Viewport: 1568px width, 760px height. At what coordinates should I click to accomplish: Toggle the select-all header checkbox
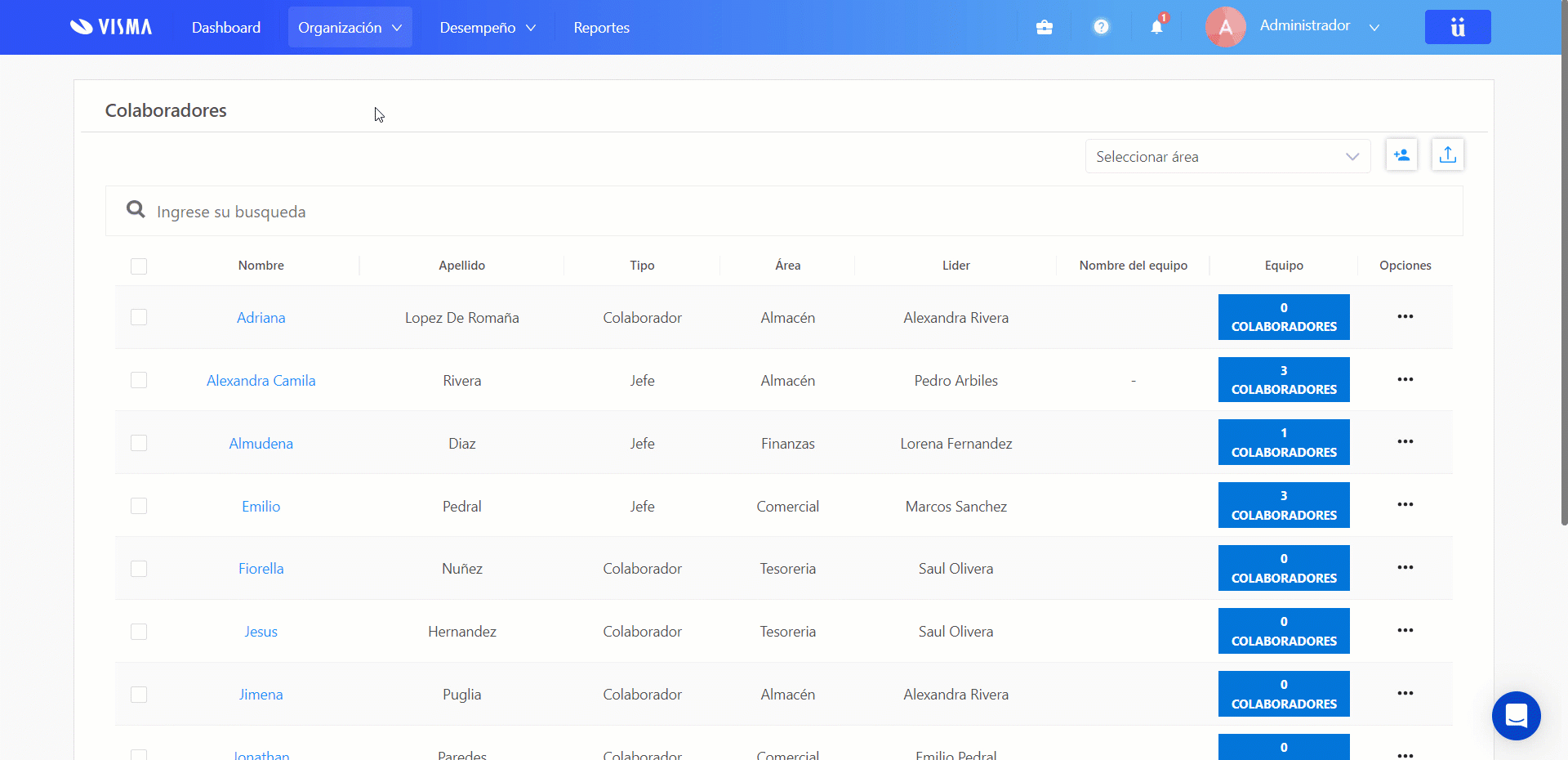point(139,266)
